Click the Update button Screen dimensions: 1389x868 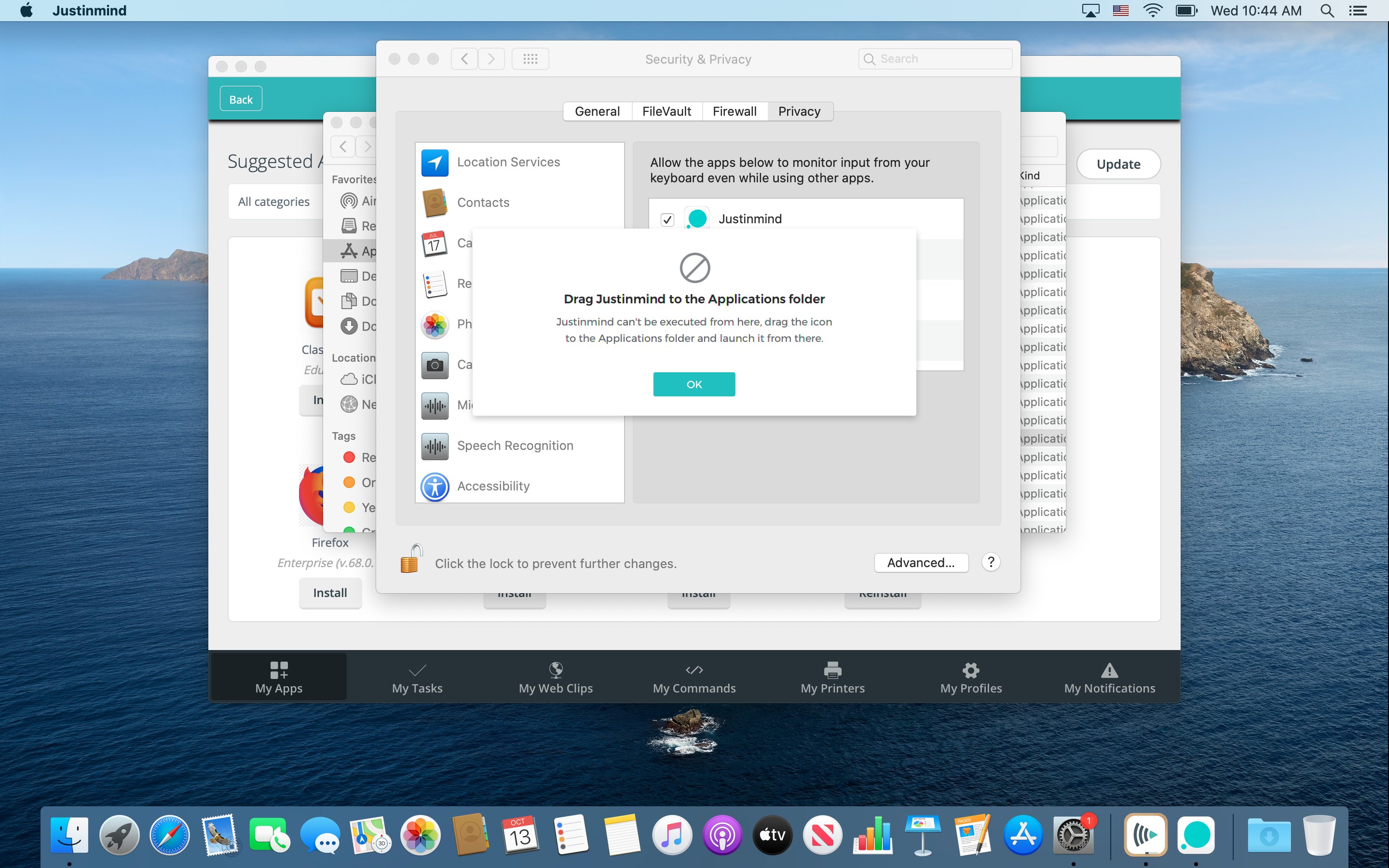[1118, 164]
